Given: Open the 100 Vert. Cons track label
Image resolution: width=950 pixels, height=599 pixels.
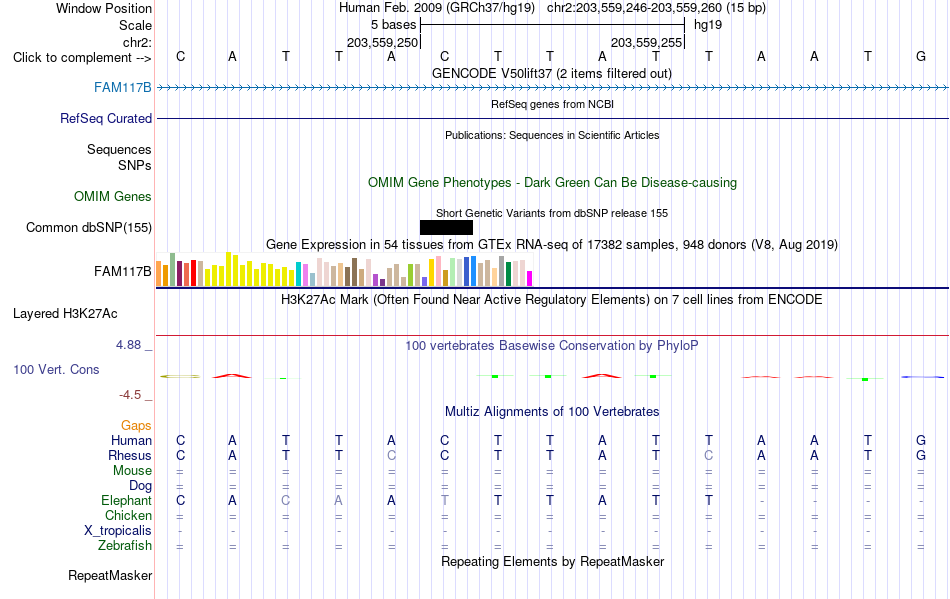Looking at the screenshot, I should click(56, 369).
